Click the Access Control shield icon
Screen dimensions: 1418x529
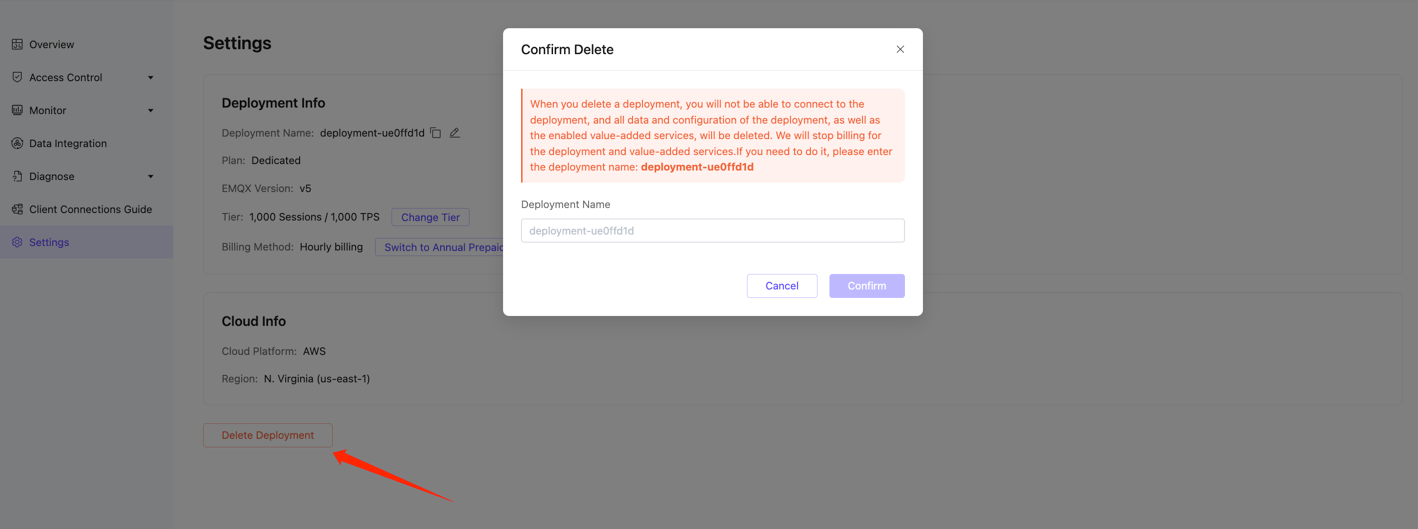17,77
